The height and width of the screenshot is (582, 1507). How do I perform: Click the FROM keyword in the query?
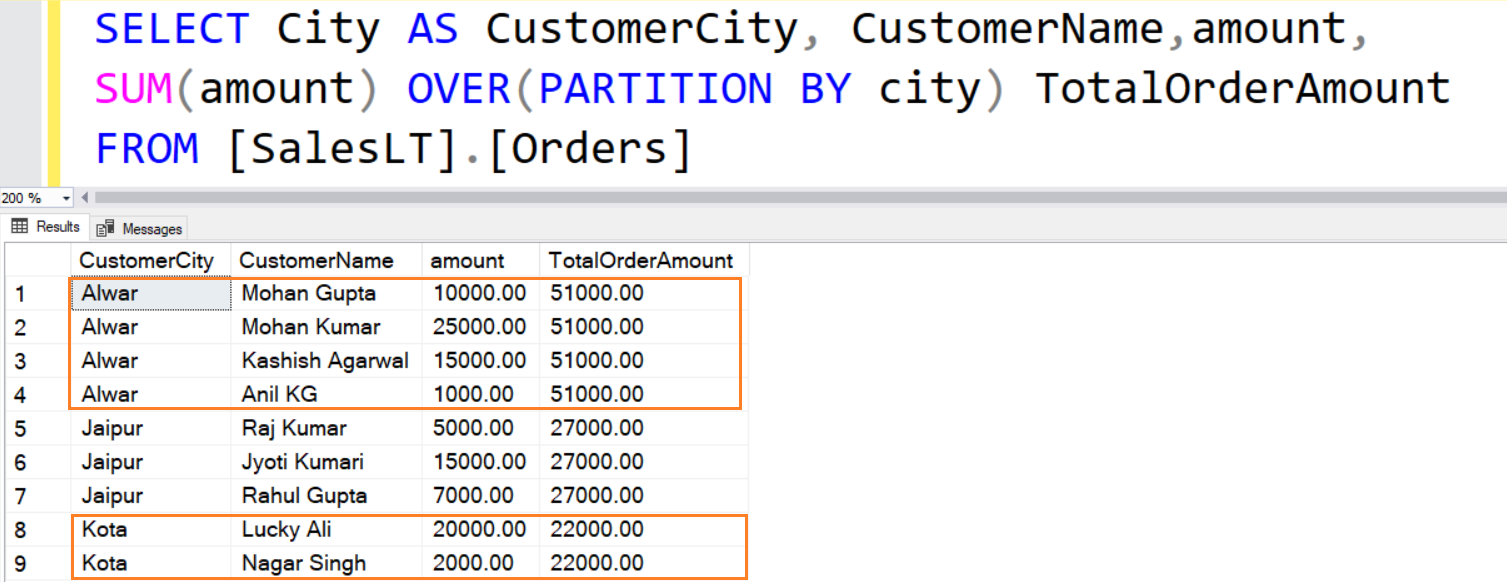point(147,149)
